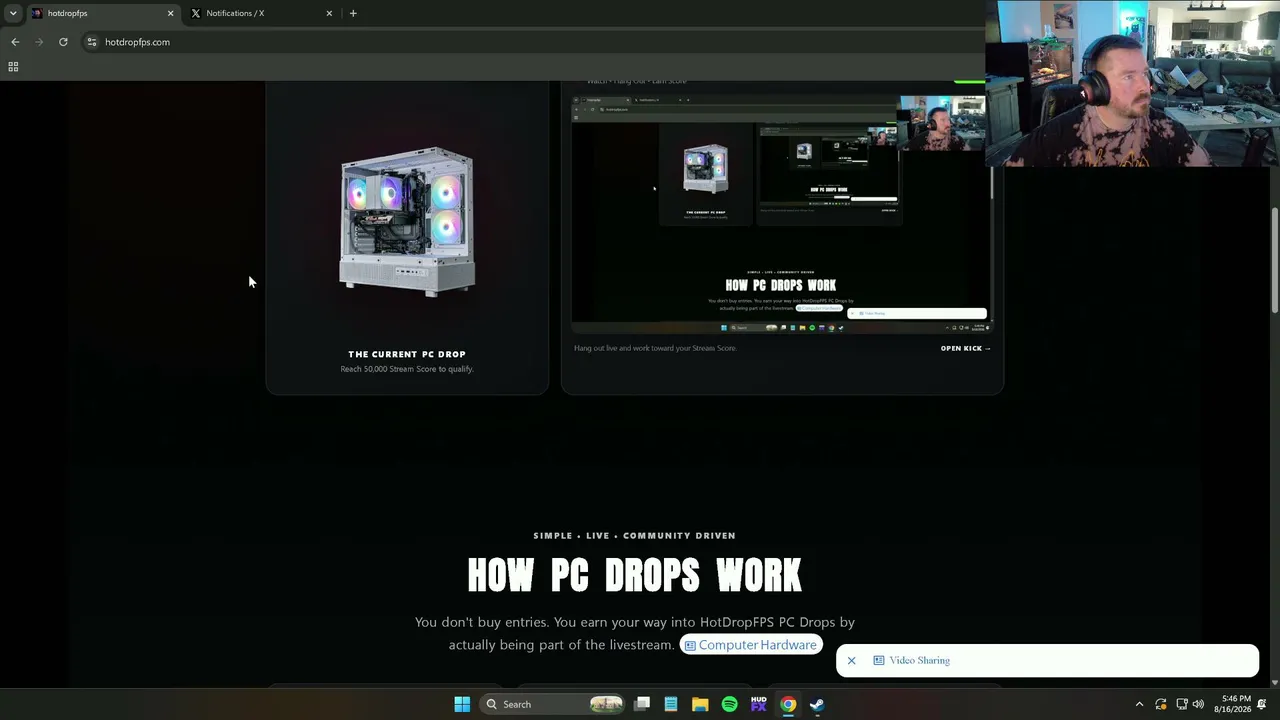Open the Video Sharing popup label
The image size is (1280, 720).
click(x=912, y=661)
